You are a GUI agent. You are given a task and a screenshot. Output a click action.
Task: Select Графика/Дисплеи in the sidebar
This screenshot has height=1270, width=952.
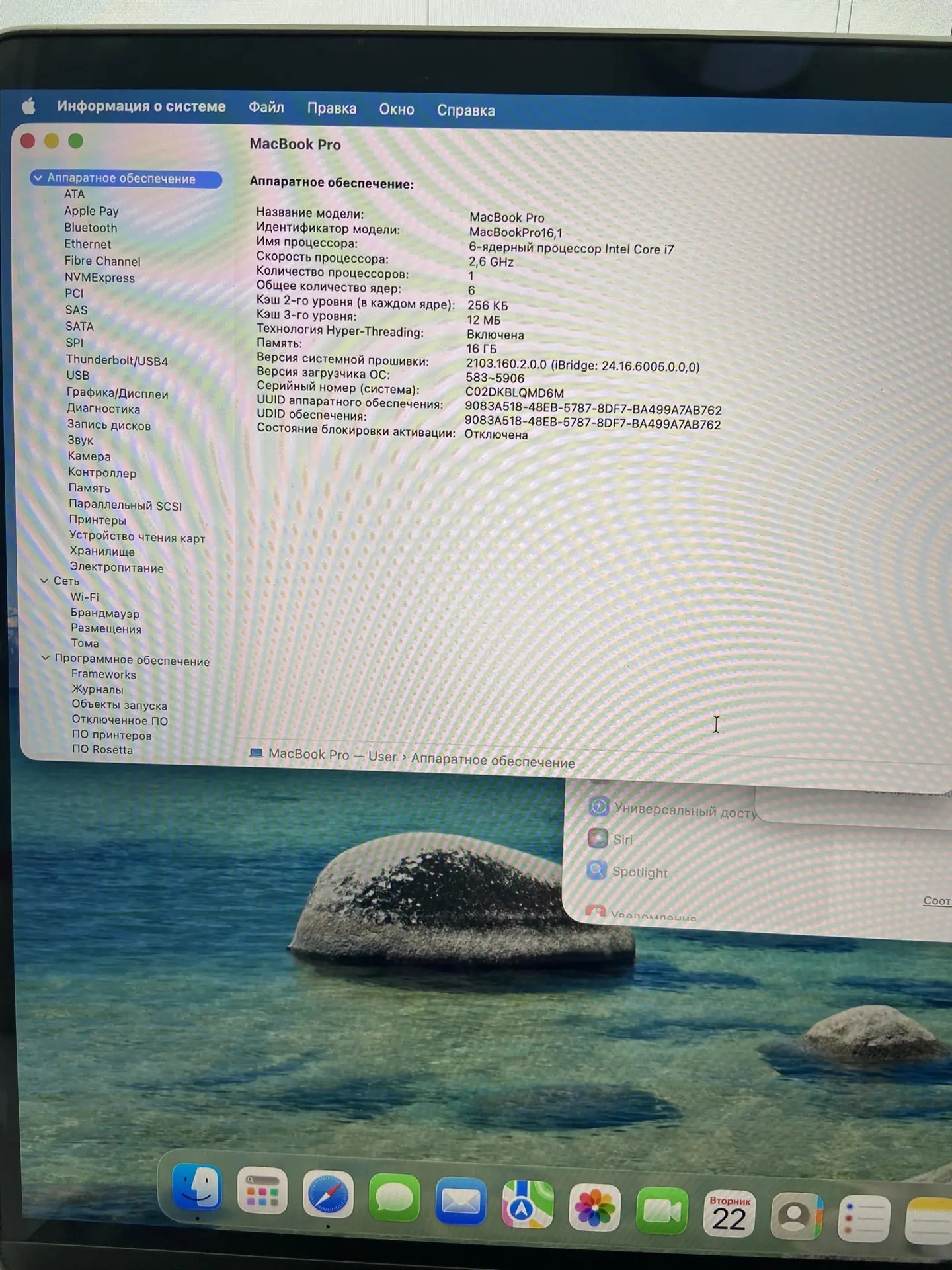(x=118, y=393)
